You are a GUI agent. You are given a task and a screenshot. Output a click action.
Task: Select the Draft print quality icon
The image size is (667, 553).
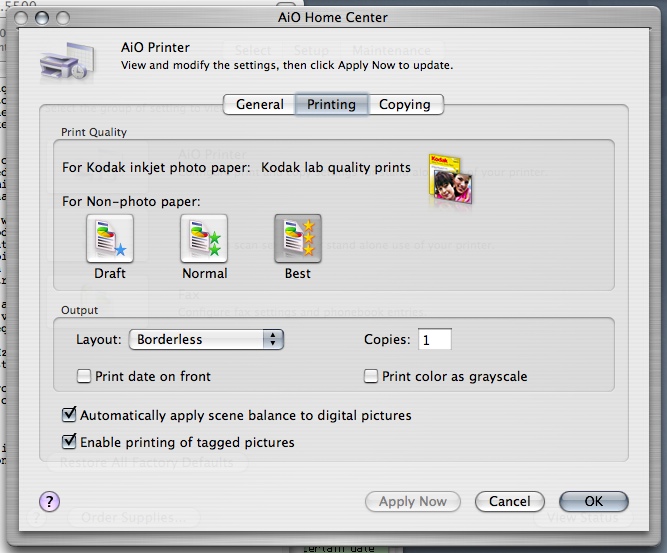pyautogui.click(x=110, y=239)
